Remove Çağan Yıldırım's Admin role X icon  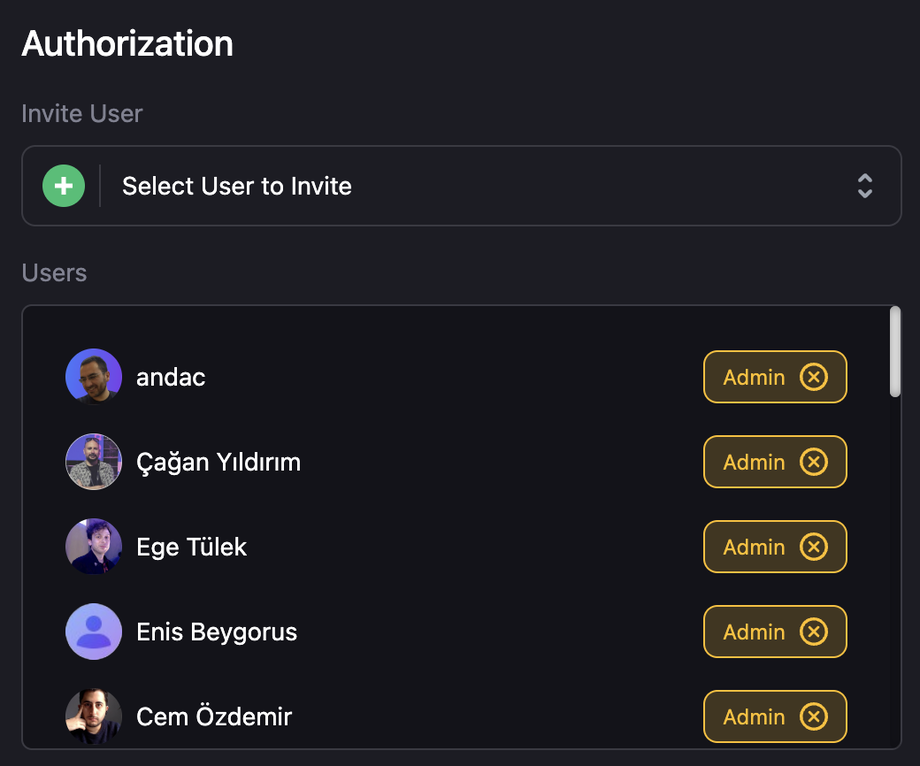tap(814, 462)
